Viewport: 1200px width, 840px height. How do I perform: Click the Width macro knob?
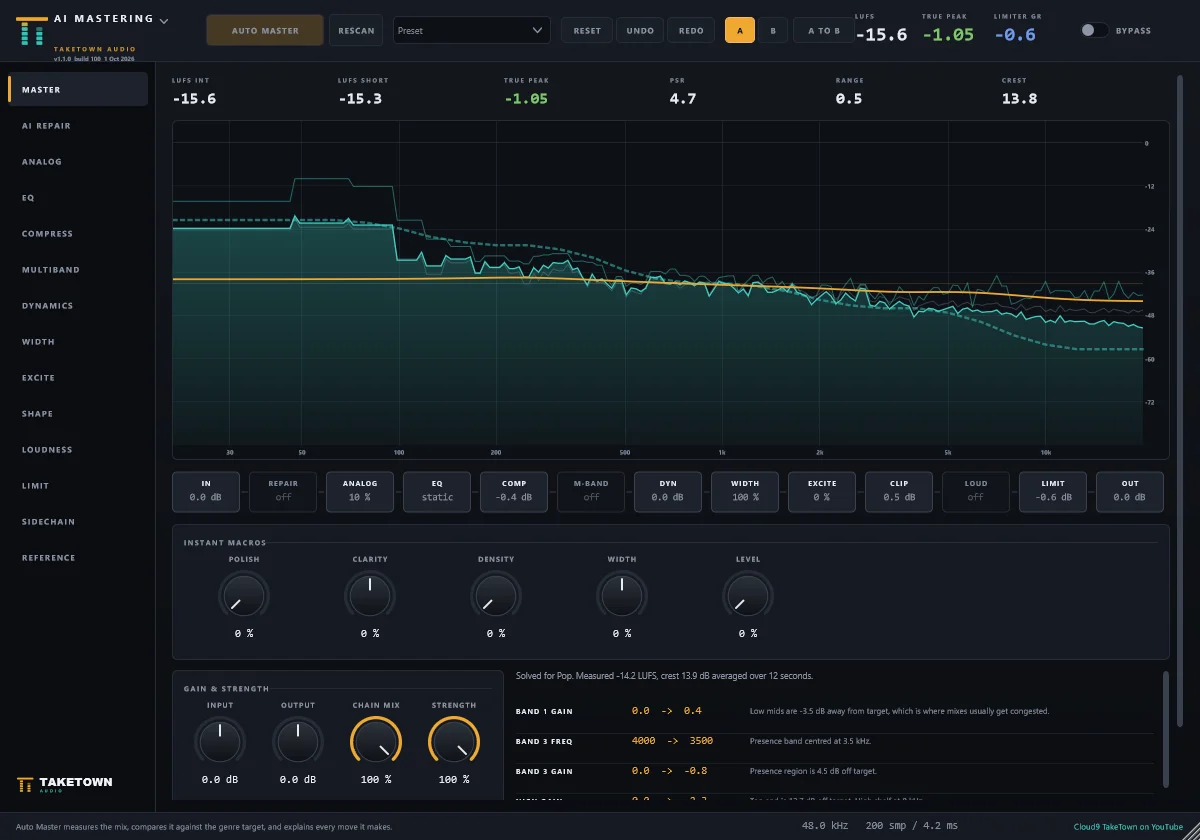tap(622, 597)
